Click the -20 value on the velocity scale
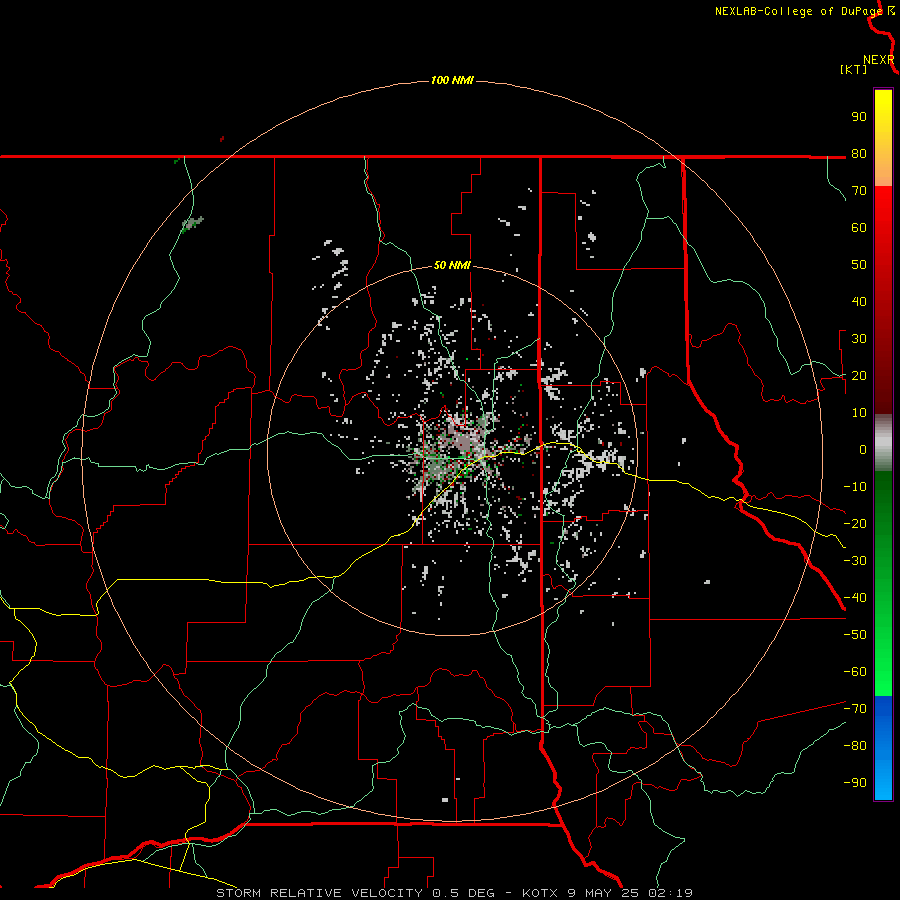 (x=855, y=524)
